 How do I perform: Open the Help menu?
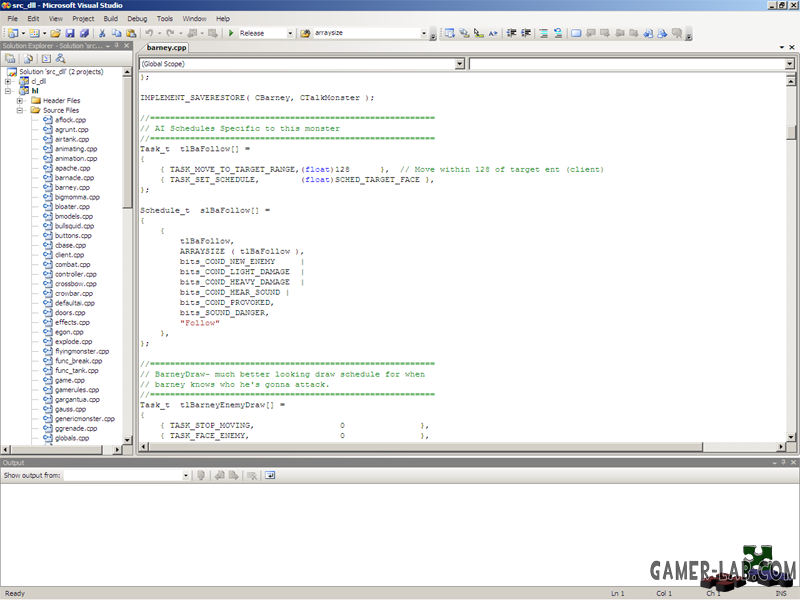223,18
